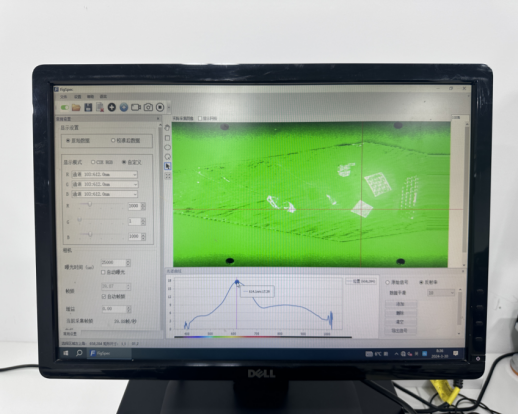Screen dimensions: 518x415
Task: Click the floppy disk save icon
Action: [88, 107]
